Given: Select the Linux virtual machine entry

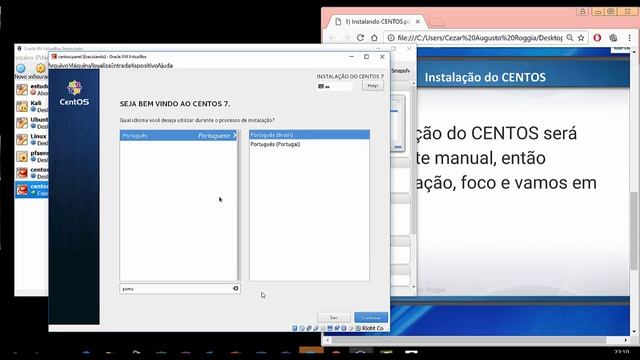Looking at the screenshot, I should pos(32,140).
